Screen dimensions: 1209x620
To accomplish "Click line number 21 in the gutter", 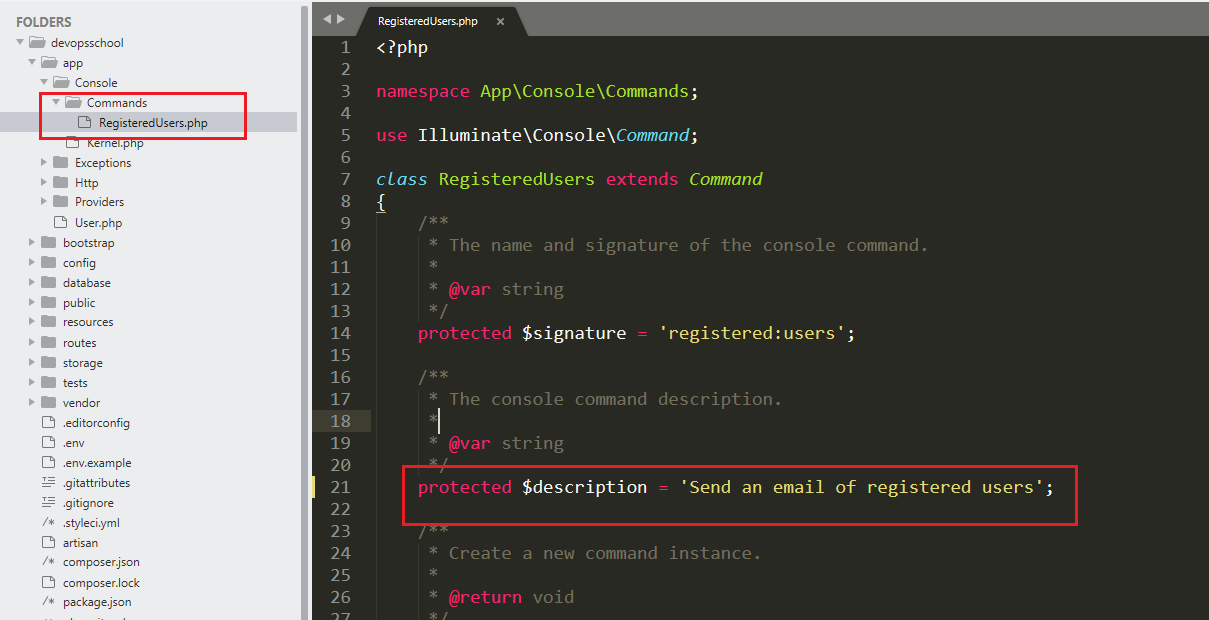I will point(340,487).
